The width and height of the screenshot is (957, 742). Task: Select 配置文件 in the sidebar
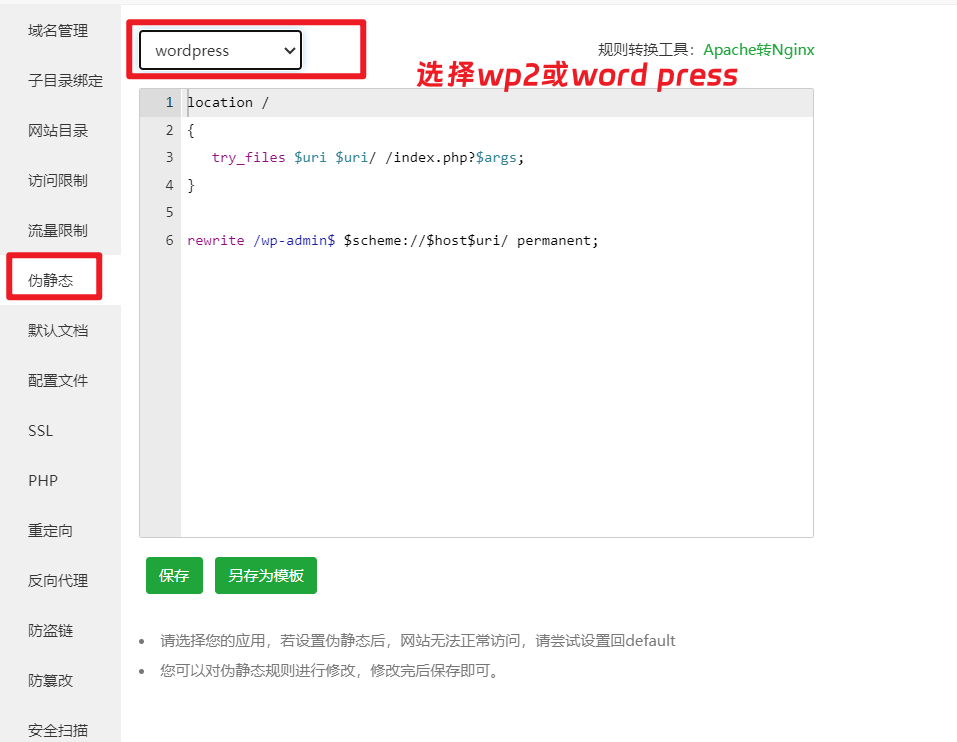tap(58, 381)
